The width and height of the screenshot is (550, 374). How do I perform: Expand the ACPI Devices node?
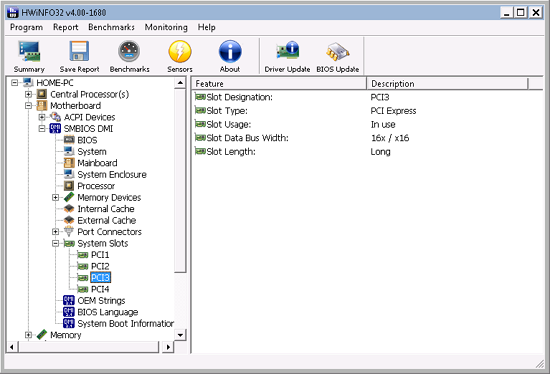click(x=42, y=117)
